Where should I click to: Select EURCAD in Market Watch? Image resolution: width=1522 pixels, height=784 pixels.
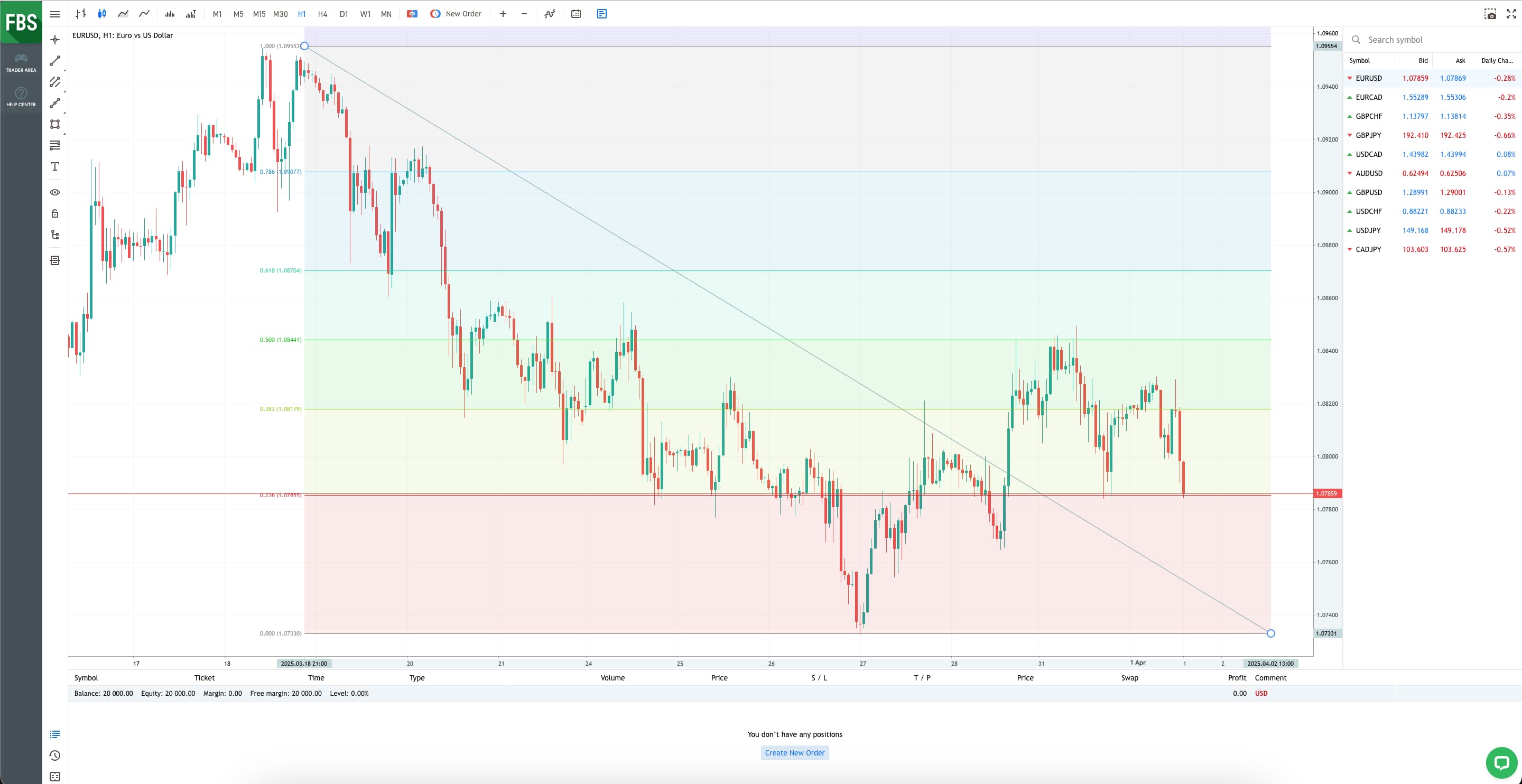(x=1432, y=97)
